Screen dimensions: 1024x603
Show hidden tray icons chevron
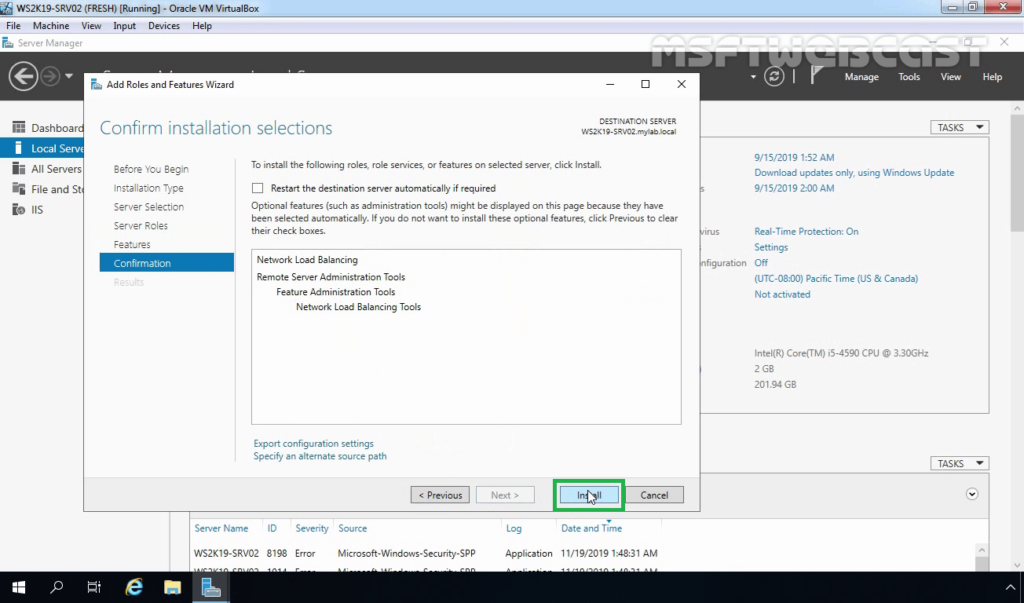[x=1010, y=587]
